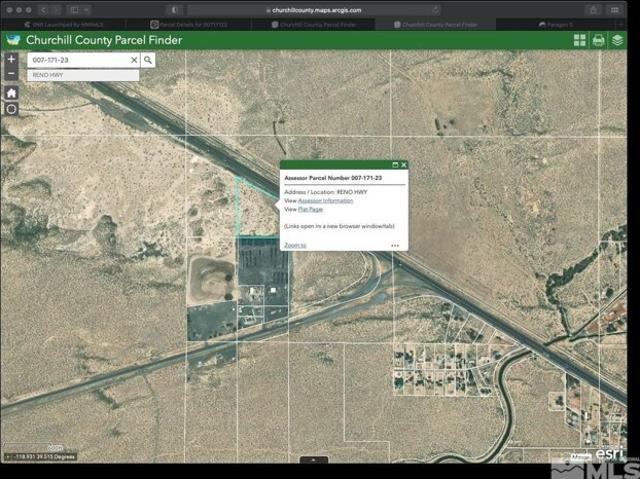The height and width of the screenshot is (479, 640).
Task: Zoom out on the map
Action: [x=11, y=75]
